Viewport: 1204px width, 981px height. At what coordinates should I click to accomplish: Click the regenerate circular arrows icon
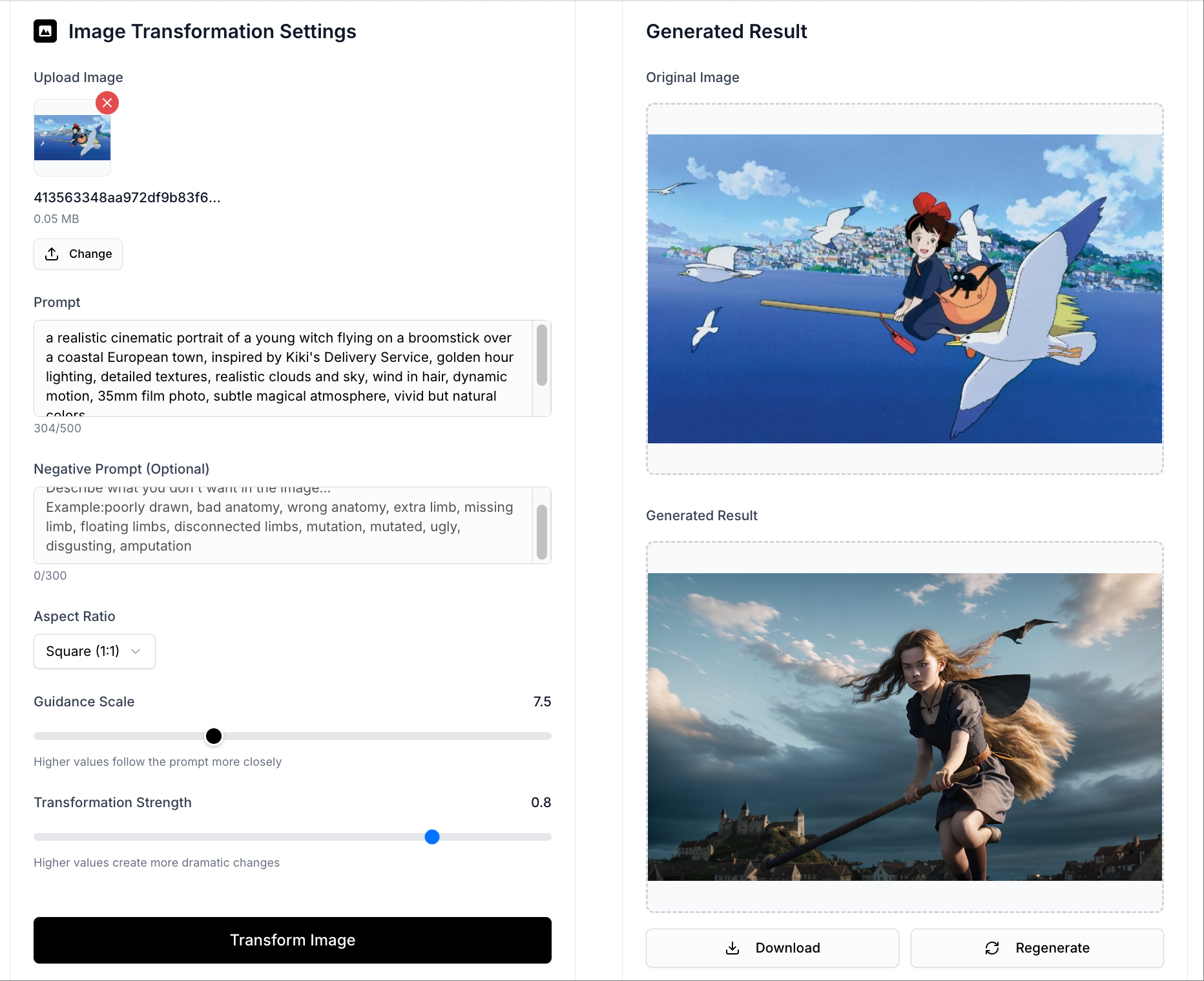(x=992, y=948)
